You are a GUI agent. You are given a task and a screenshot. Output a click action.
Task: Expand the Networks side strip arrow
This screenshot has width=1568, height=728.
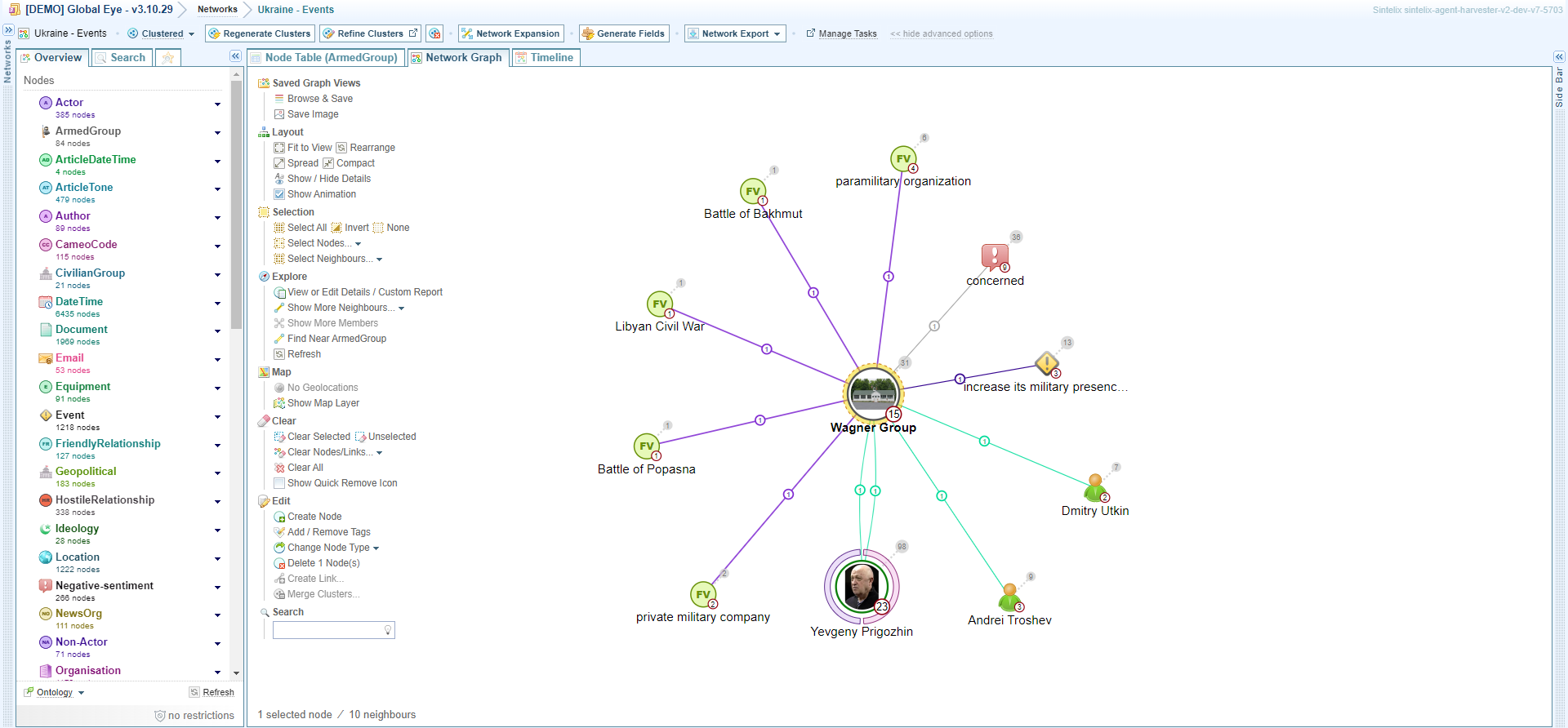[x=8, y=30]
